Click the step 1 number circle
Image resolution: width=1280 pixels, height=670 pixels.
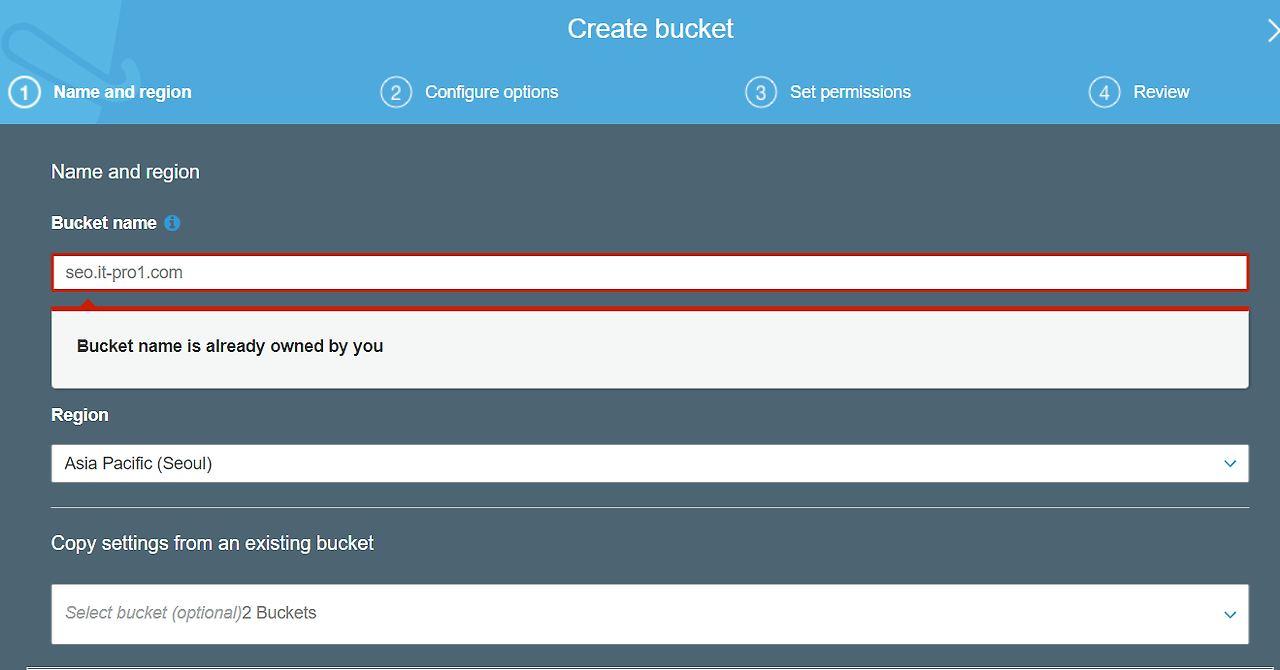[x=25, y=93]
